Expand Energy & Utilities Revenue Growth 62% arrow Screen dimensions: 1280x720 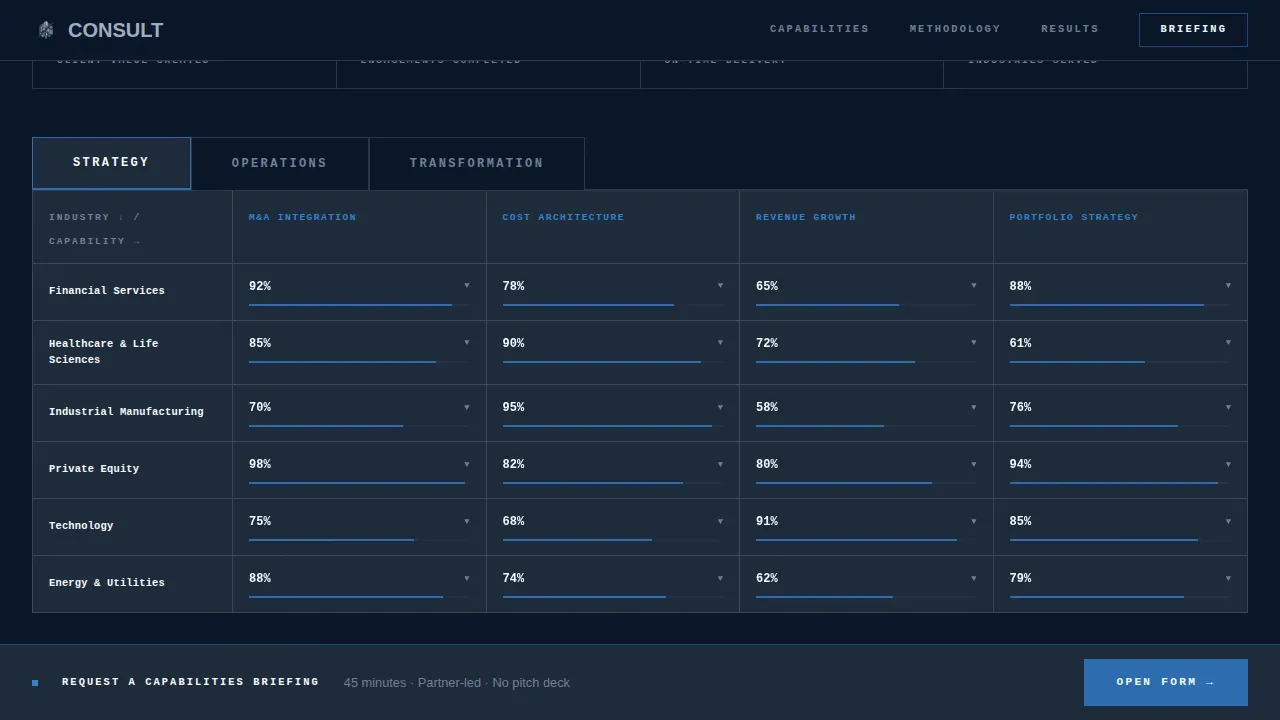click(973, 578)
